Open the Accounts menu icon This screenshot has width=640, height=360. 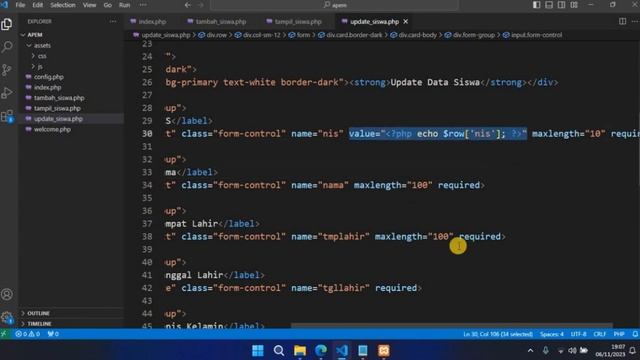(x=7, y=294)
